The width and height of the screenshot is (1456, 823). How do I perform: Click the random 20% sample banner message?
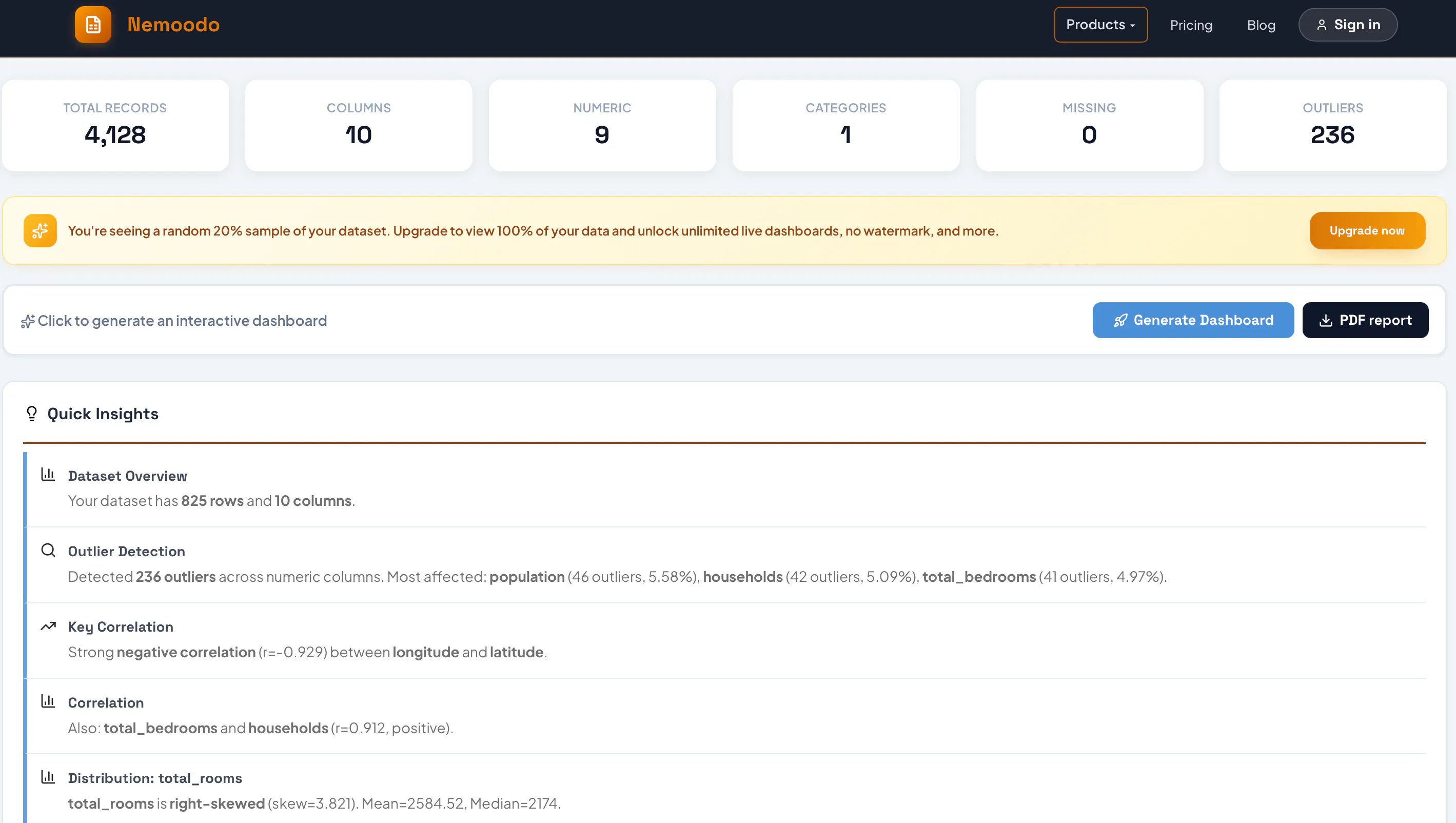(533, 230)
